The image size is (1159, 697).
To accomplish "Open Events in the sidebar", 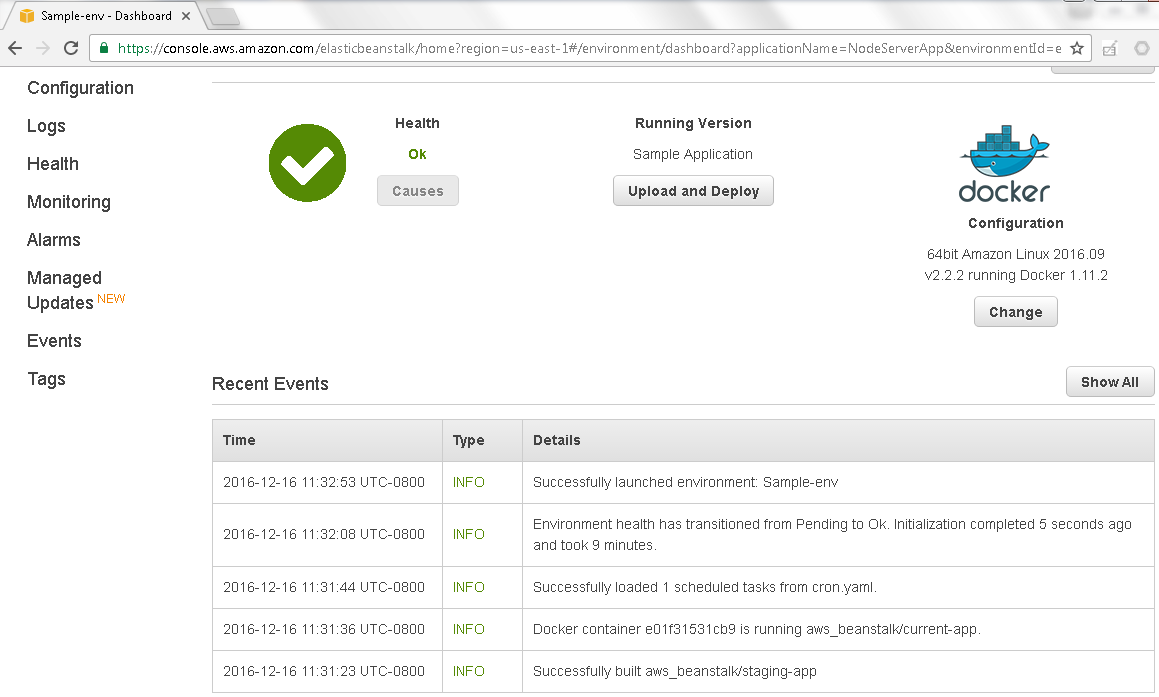I will point(54,341).
